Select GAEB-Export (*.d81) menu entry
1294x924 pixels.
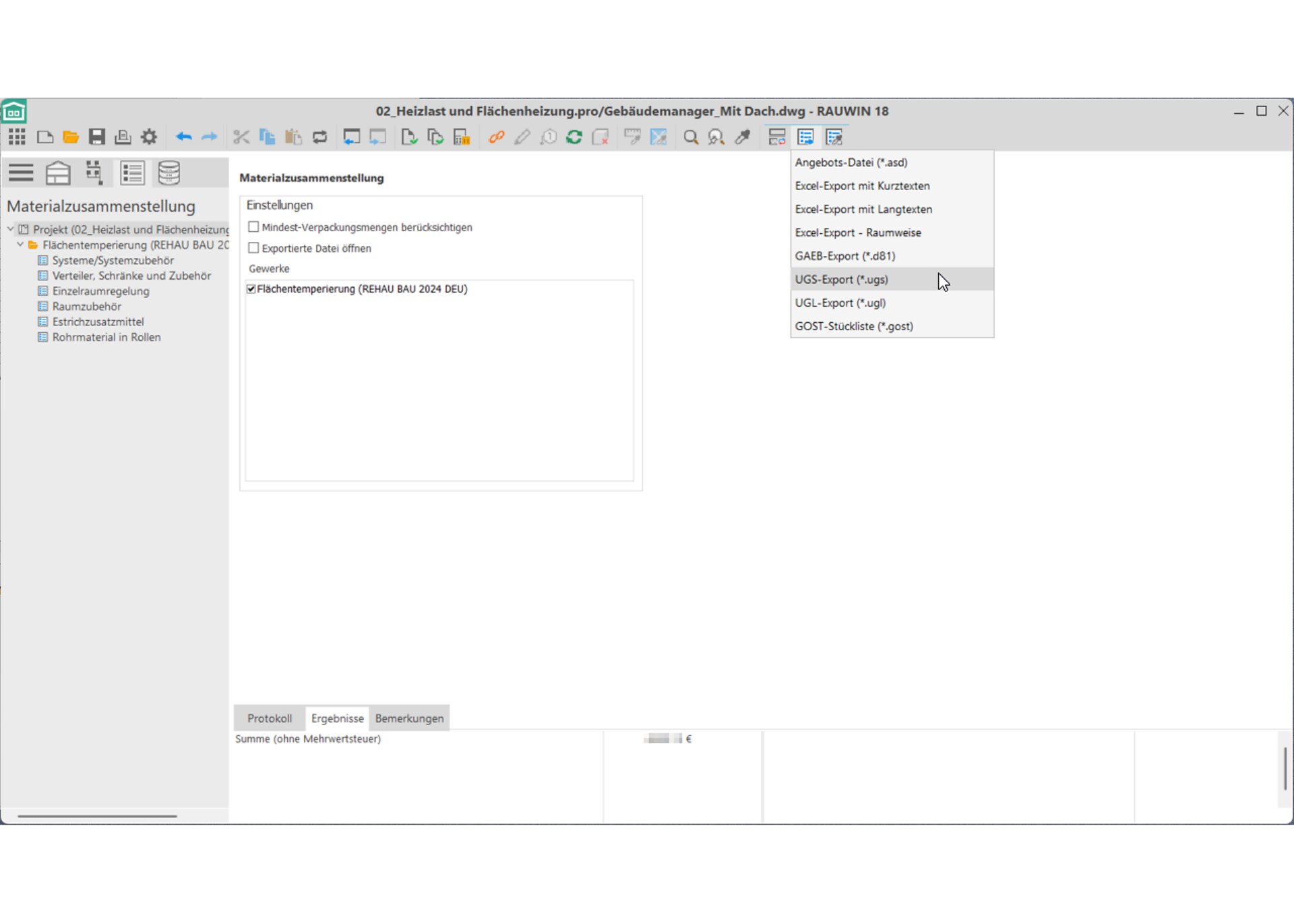click(844, 256)
